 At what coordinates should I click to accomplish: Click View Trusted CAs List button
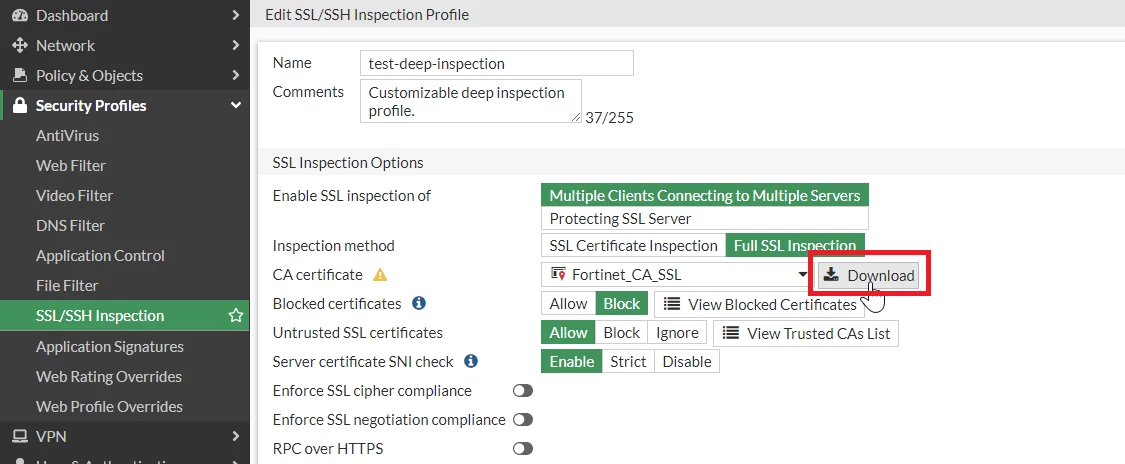pos(806,333)
